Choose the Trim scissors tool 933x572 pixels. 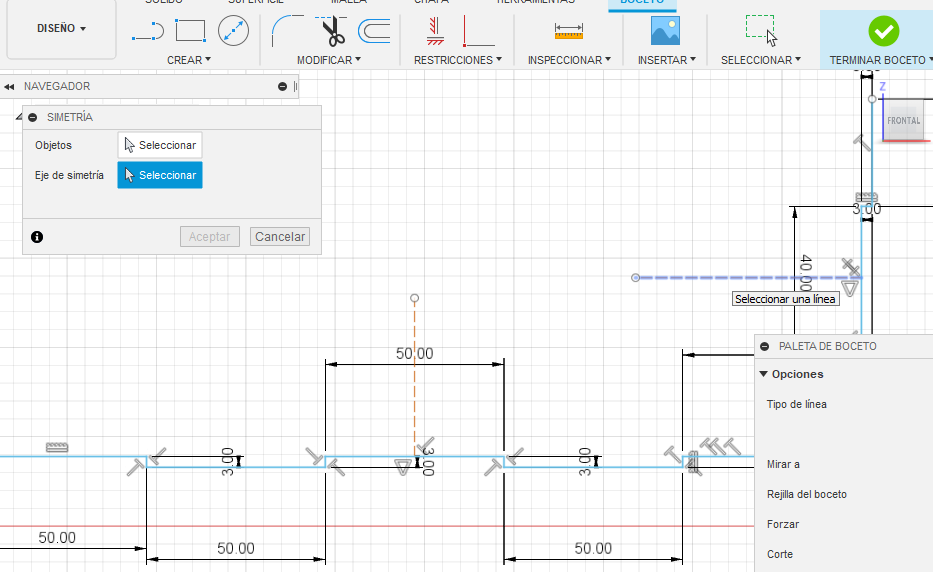[x=333, y=31]
